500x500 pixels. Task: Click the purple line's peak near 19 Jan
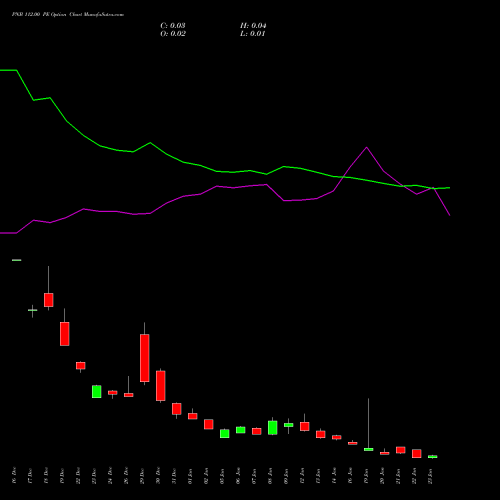click(367, 147)
